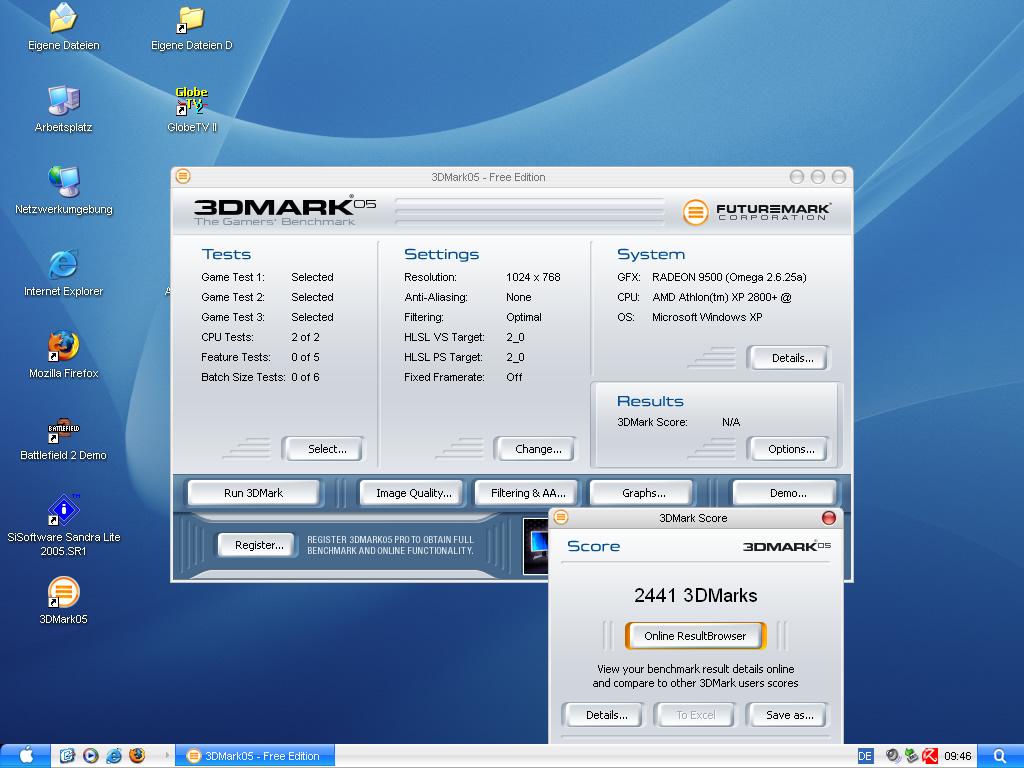
Task: Open the Eigene Dateien desktop folder
Action: 63,27
